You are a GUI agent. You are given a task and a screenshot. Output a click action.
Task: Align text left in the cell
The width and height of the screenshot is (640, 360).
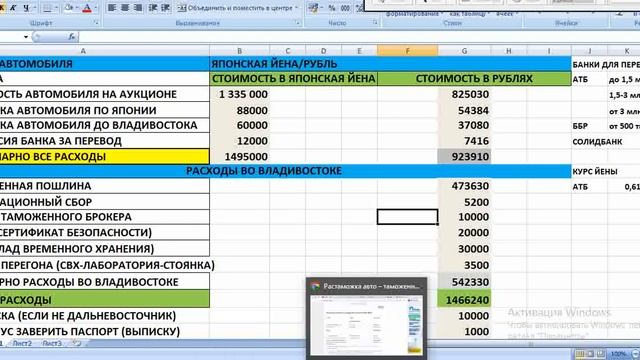tap(111, 8)
